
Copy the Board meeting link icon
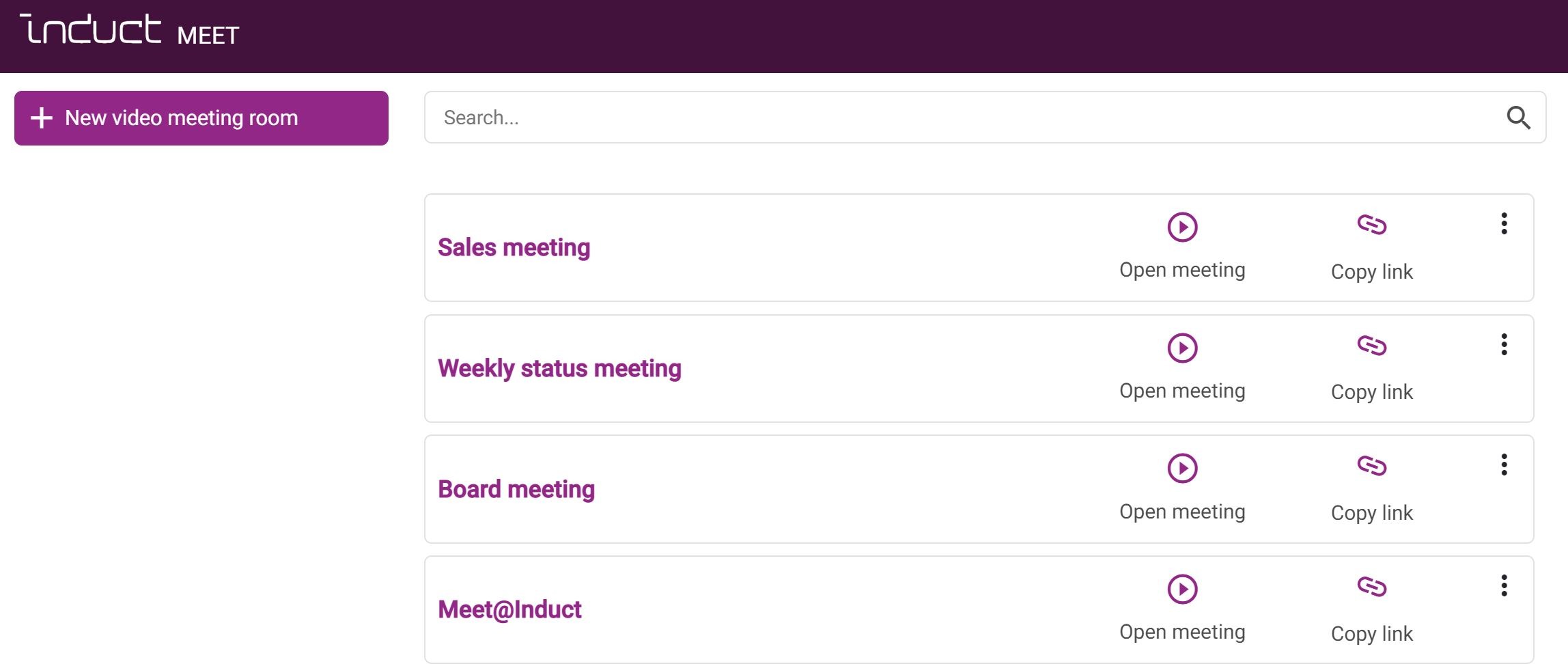pyautogui.click(x=1371, y=466)
